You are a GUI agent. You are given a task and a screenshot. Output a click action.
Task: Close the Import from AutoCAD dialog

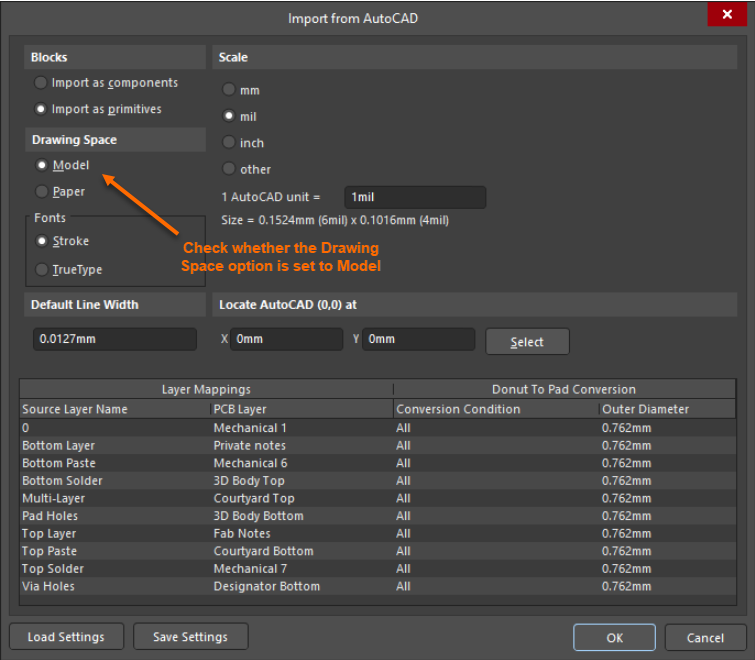click(x=727, y=14)
